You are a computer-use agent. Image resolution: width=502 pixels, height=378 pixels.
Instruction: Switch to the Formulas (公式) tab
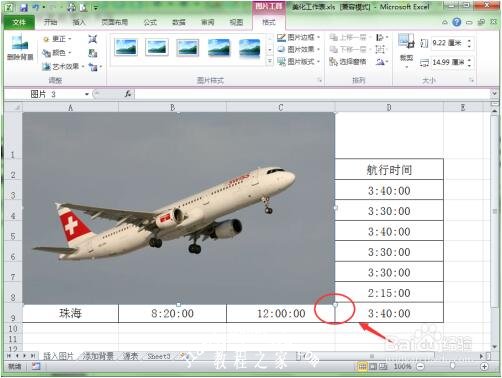pyautogui.click(x=150, y=22)
